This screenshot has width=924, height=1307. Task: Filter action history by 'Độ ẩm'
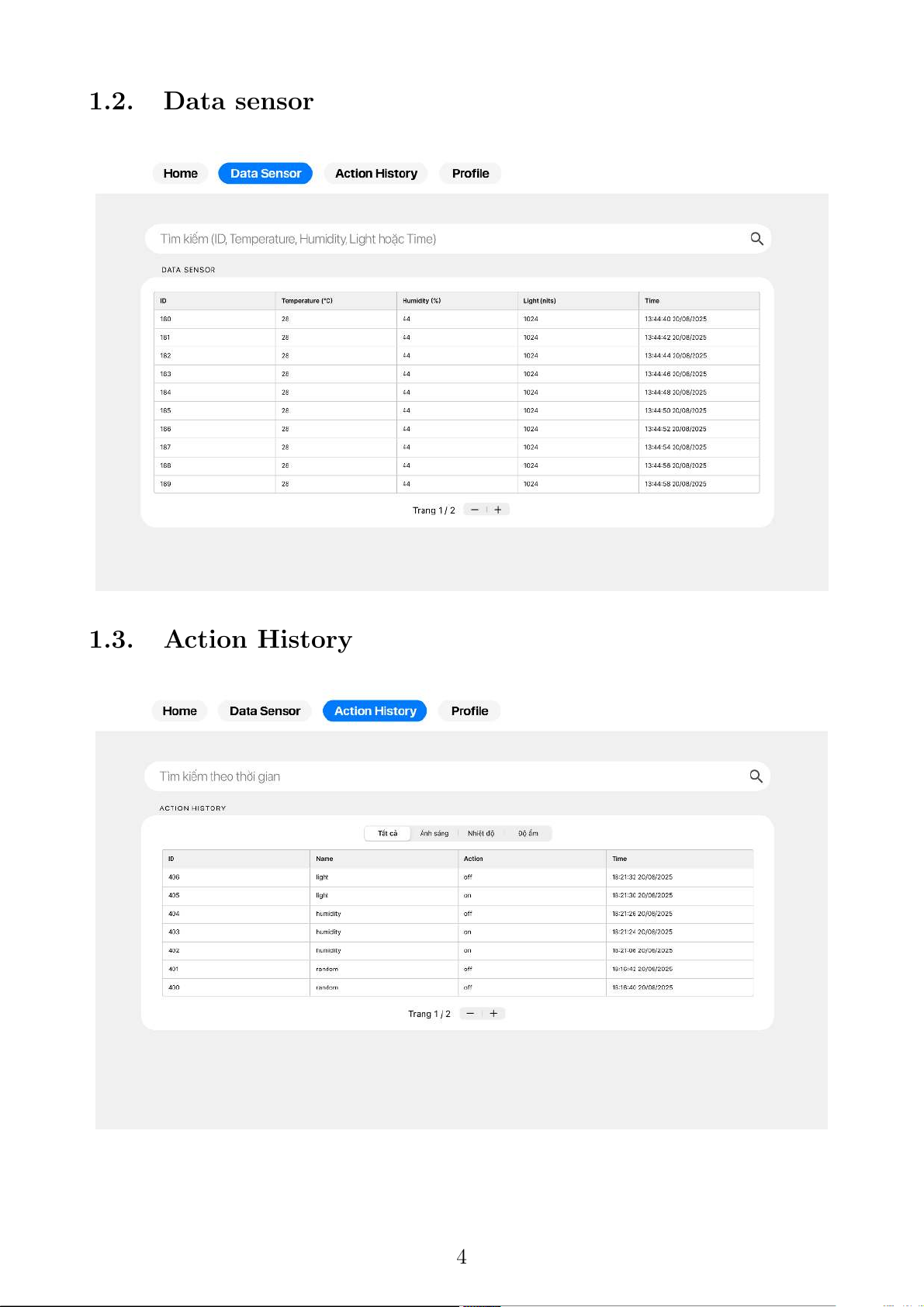pos(528,833)
